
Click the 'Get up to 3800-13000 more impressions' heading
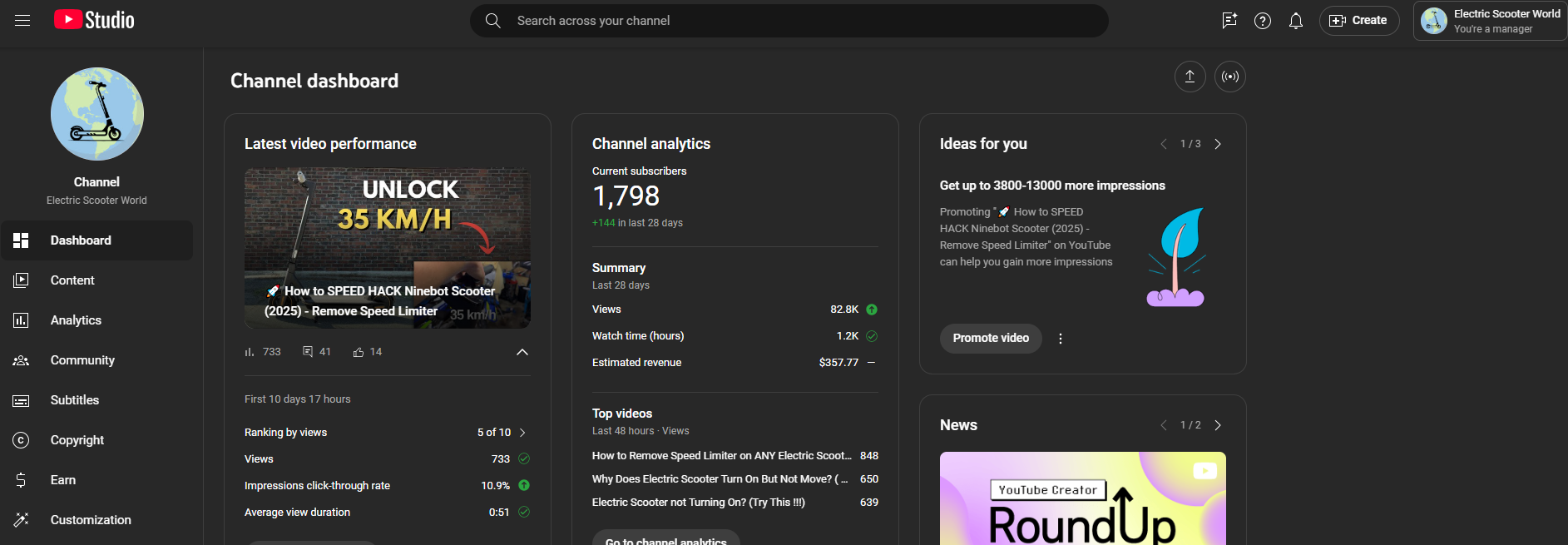coord(1052,186)
